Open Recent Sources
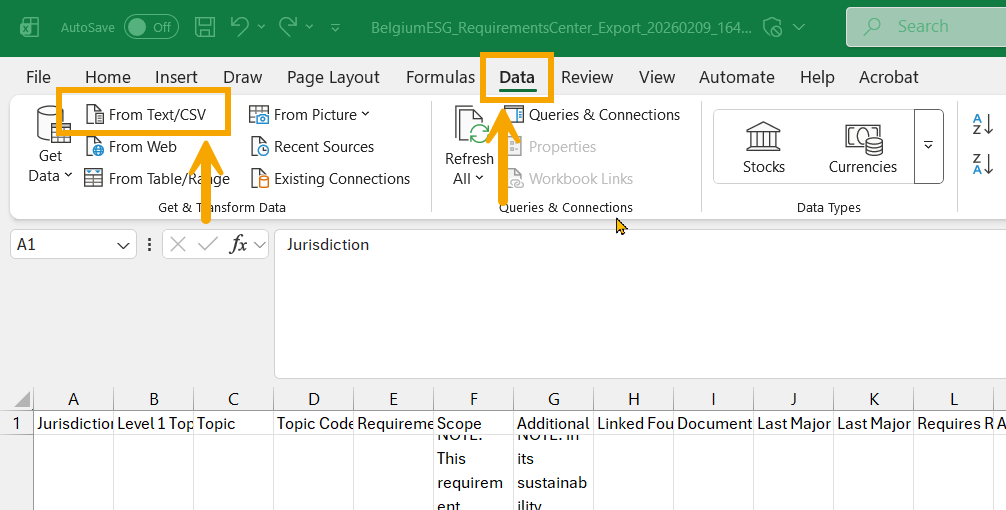Image resolution: width=1006 pixels, height=510 pixels. [312, 147]
